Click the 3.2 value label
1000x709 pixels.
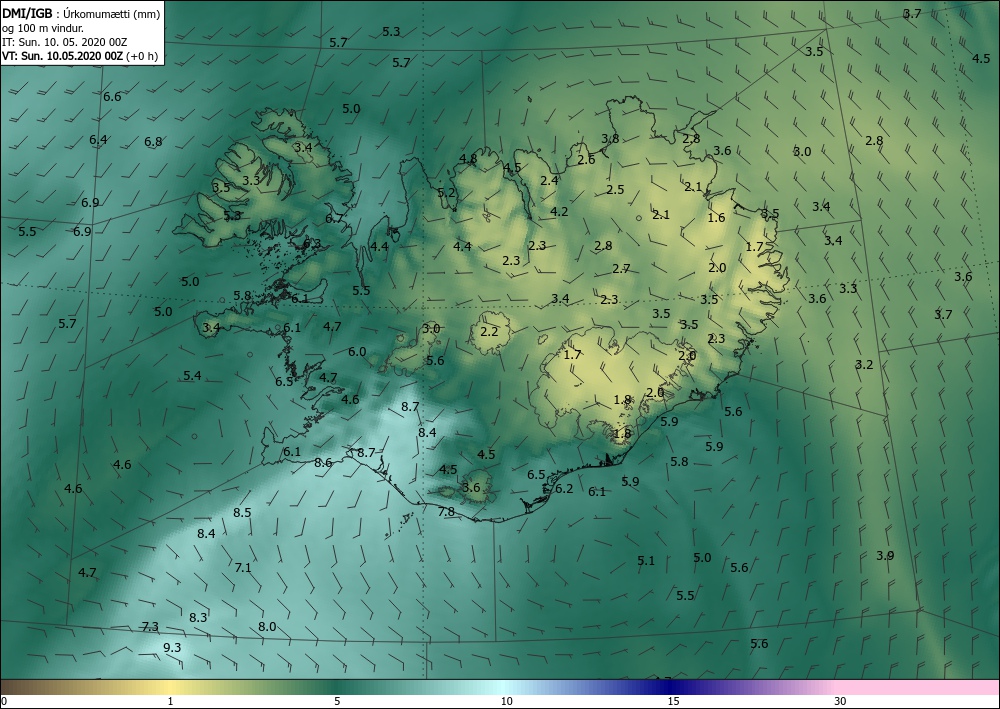click(x=864, y=365)
